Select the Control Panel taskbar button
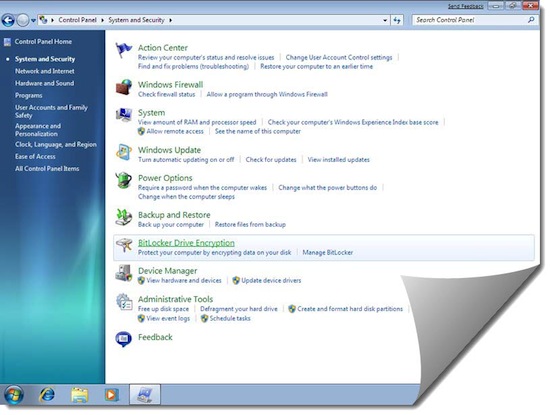 145,394
